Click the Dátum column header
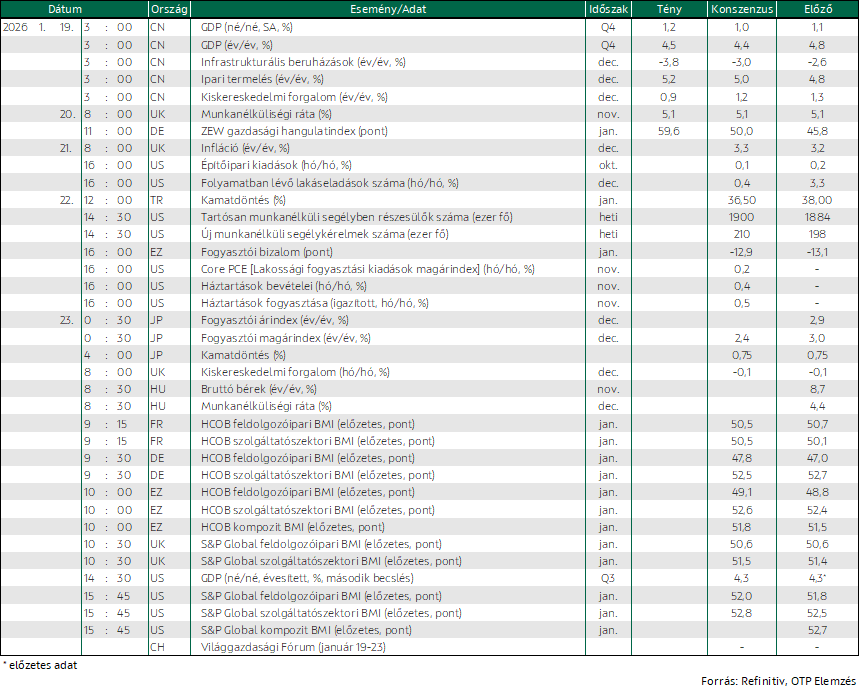The image size is (860, 690). [x=65, y=9]
